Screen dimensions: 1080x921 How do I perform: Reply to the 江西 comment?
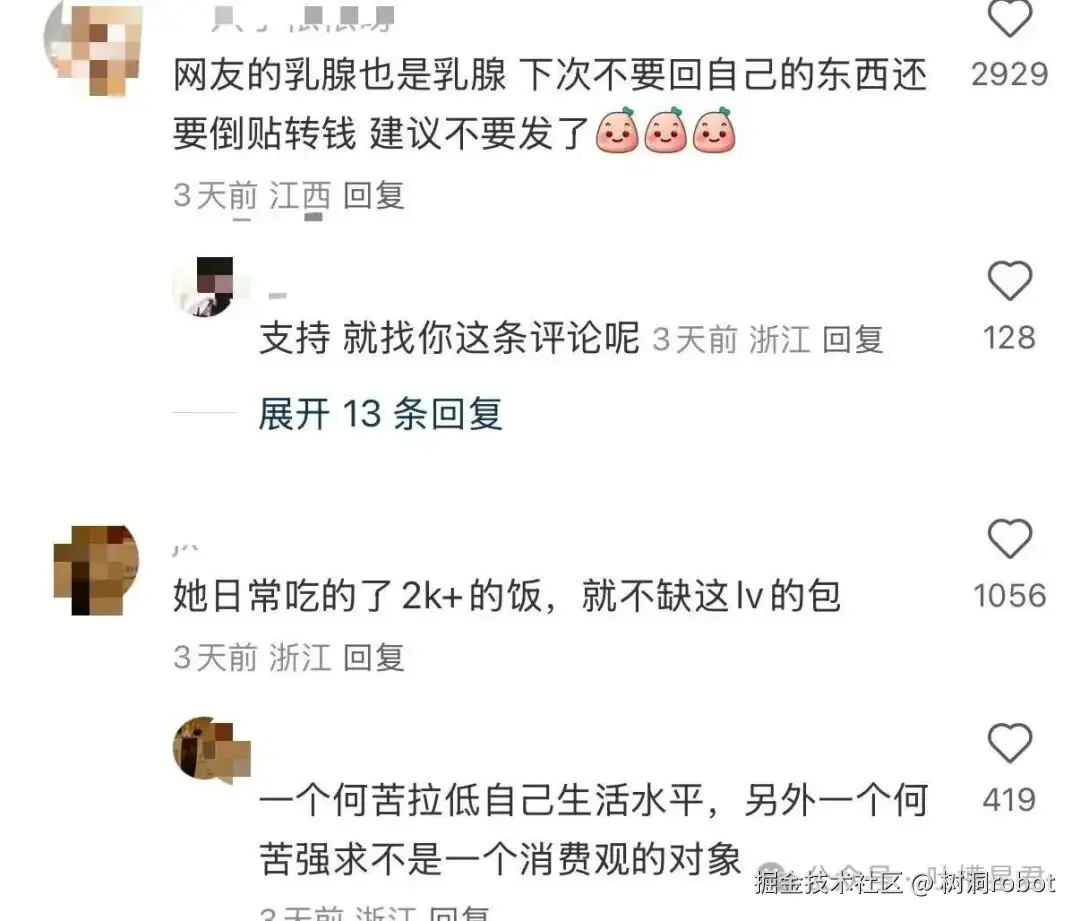pyautogui.click(x=373, y=196)
